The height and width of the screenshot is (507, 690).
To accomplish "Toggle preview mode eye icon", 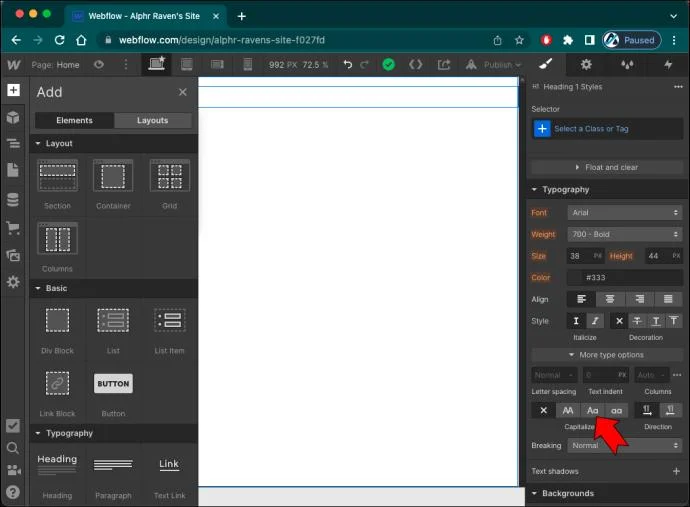I will pos(99,65).
